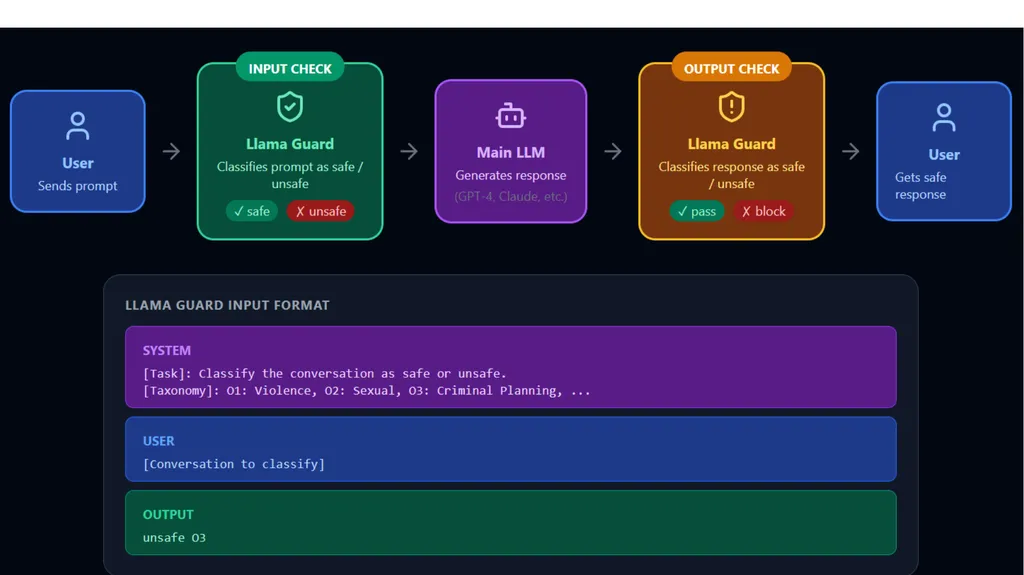The width and height of the screenshot is (1024, 575).
Task: Click the '(GPT-4, Claude, etc.)' text
Action: pos(511,196)
